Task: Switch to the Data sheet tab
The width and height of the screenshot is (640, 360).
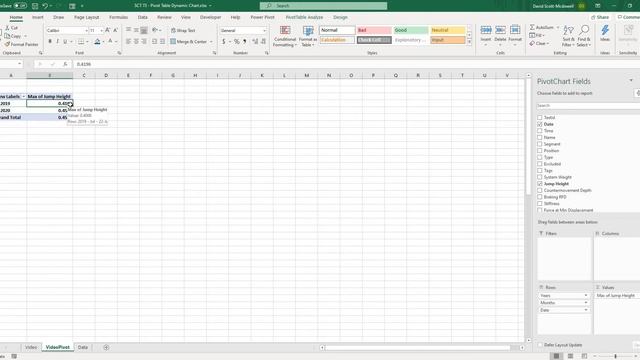Action: [x=83, y=347]
